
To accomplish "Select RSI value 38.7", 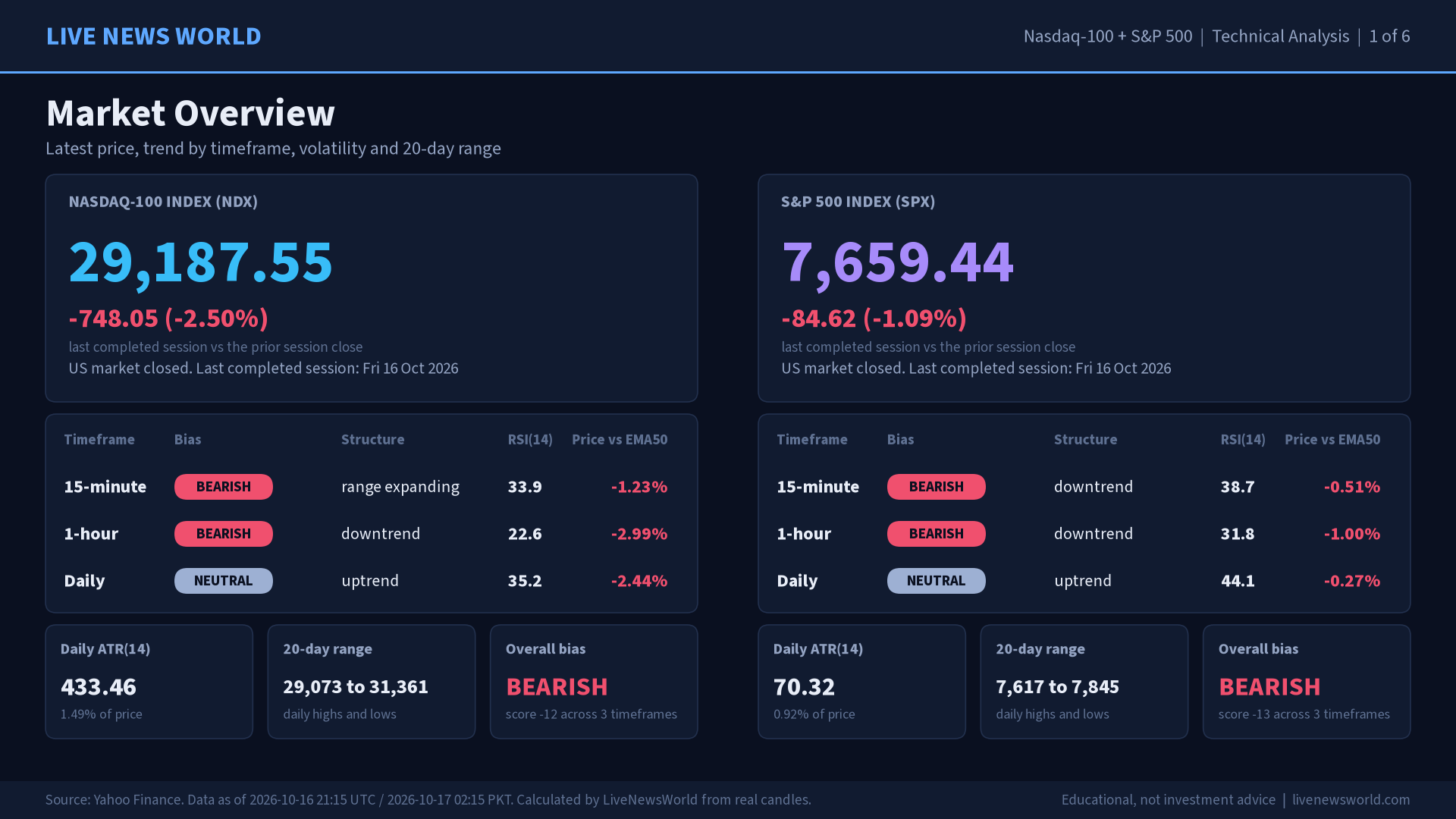I will point(1238,487).
